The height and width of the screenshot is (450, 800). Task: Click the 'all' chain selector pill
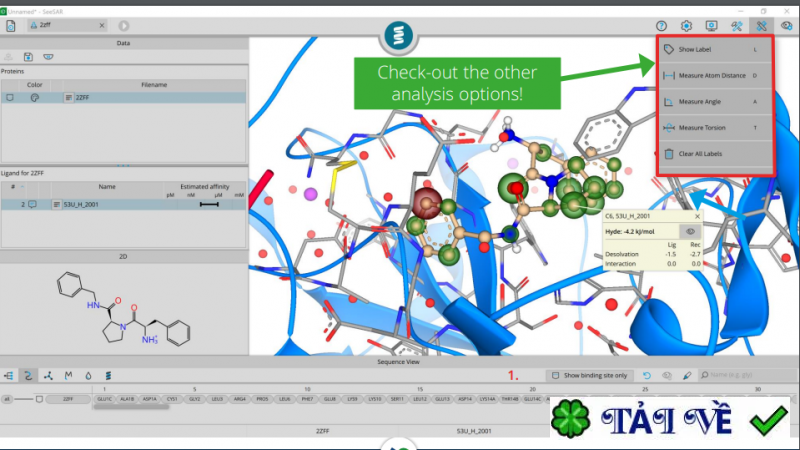(x=7, y=399)
